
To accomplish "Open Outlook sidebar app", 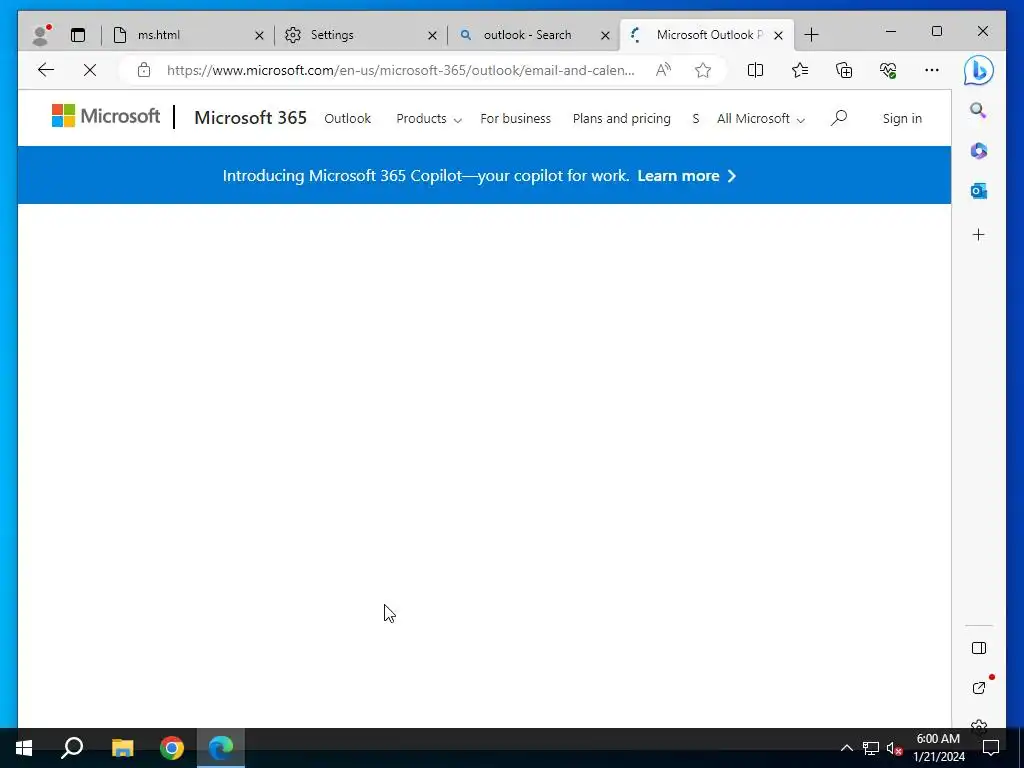I will click(x=978, y=191).
